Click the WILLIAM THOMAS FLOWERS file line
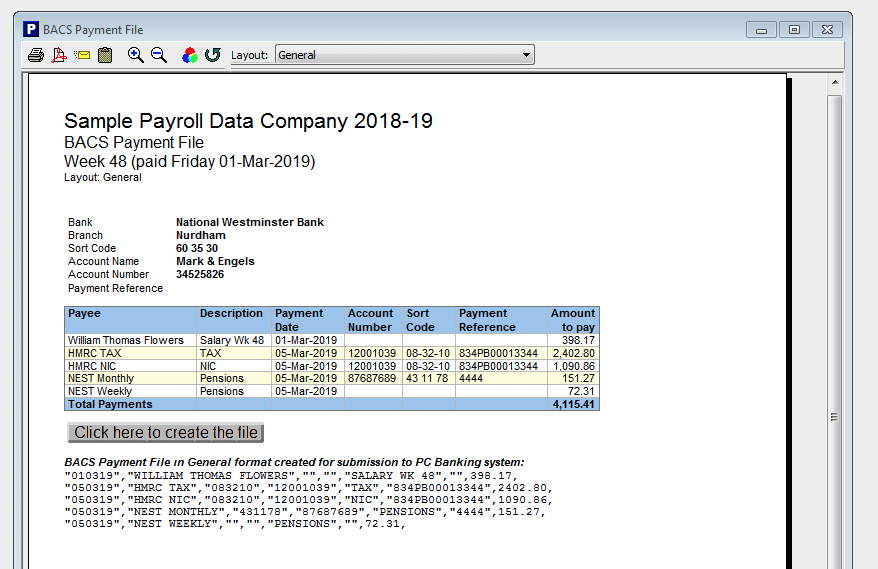The height and width of the screenshot is (569, 878). pos(289,475)
